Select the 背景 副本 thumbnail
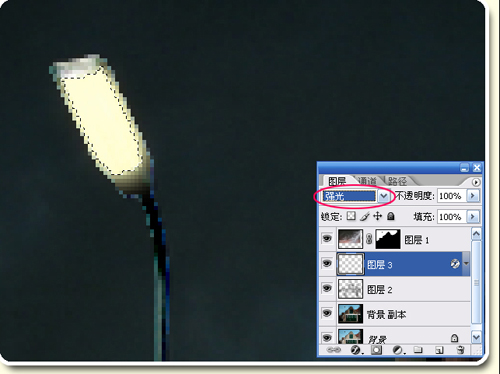The width and height of the screenshot is (500, 374). click(350, 313)
